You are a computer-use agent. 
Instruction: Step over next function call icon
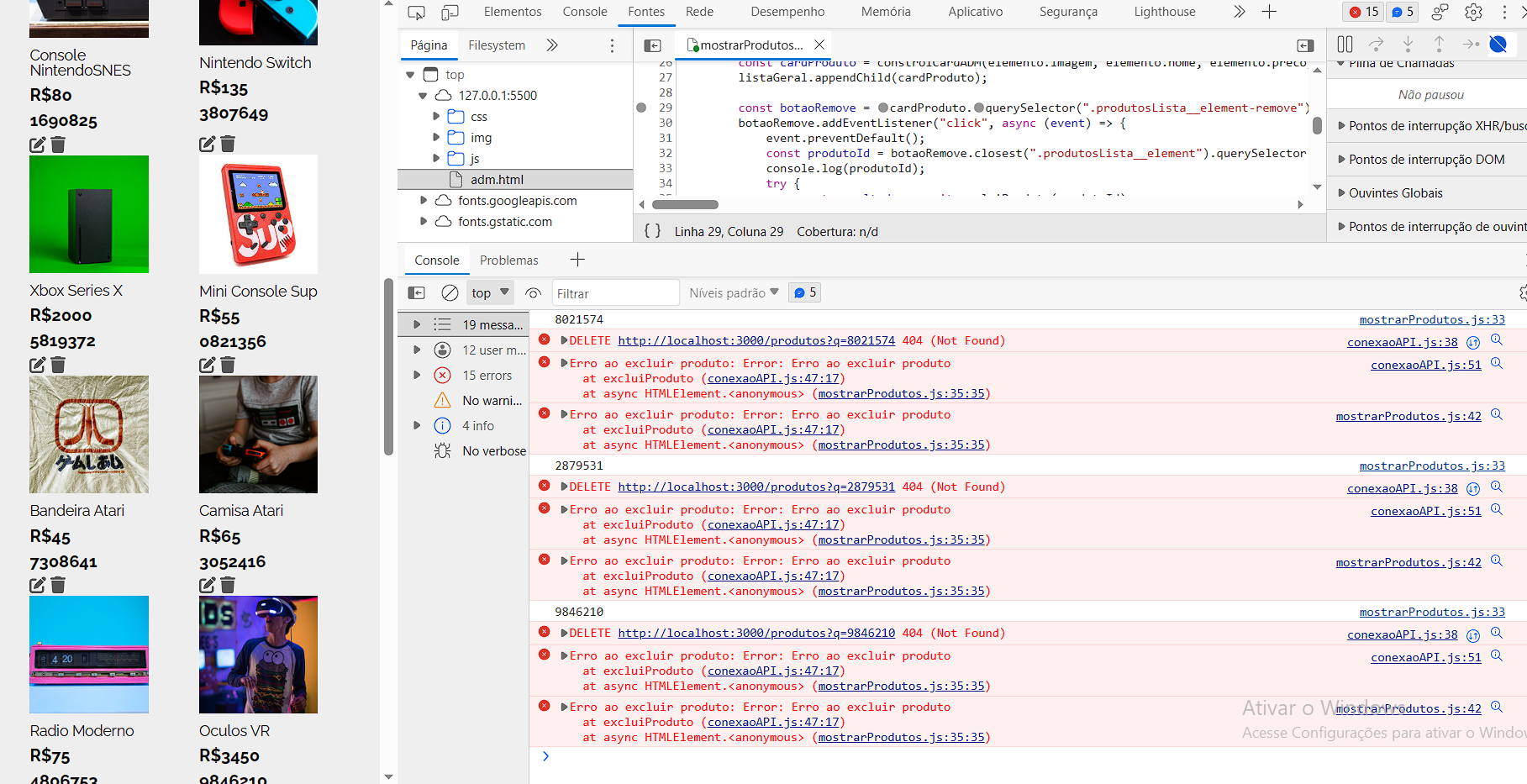1376,45
